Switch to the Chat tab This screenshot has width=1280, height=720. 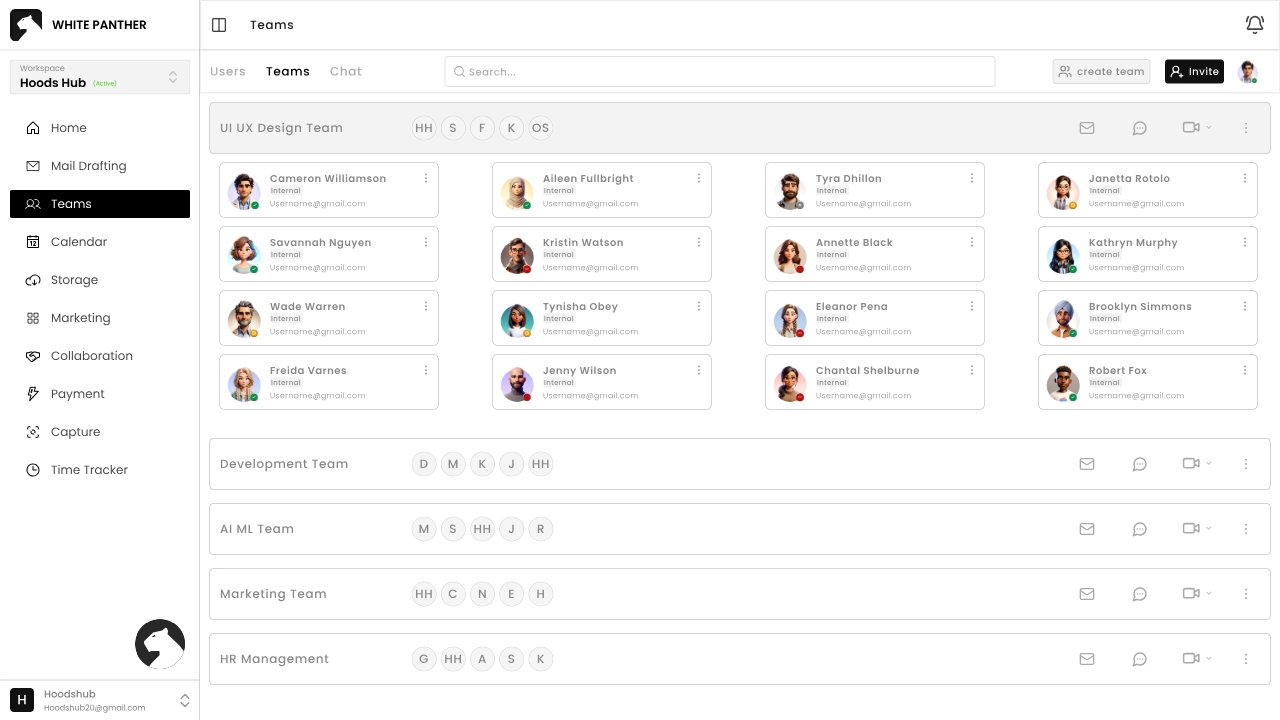point(346,72)
